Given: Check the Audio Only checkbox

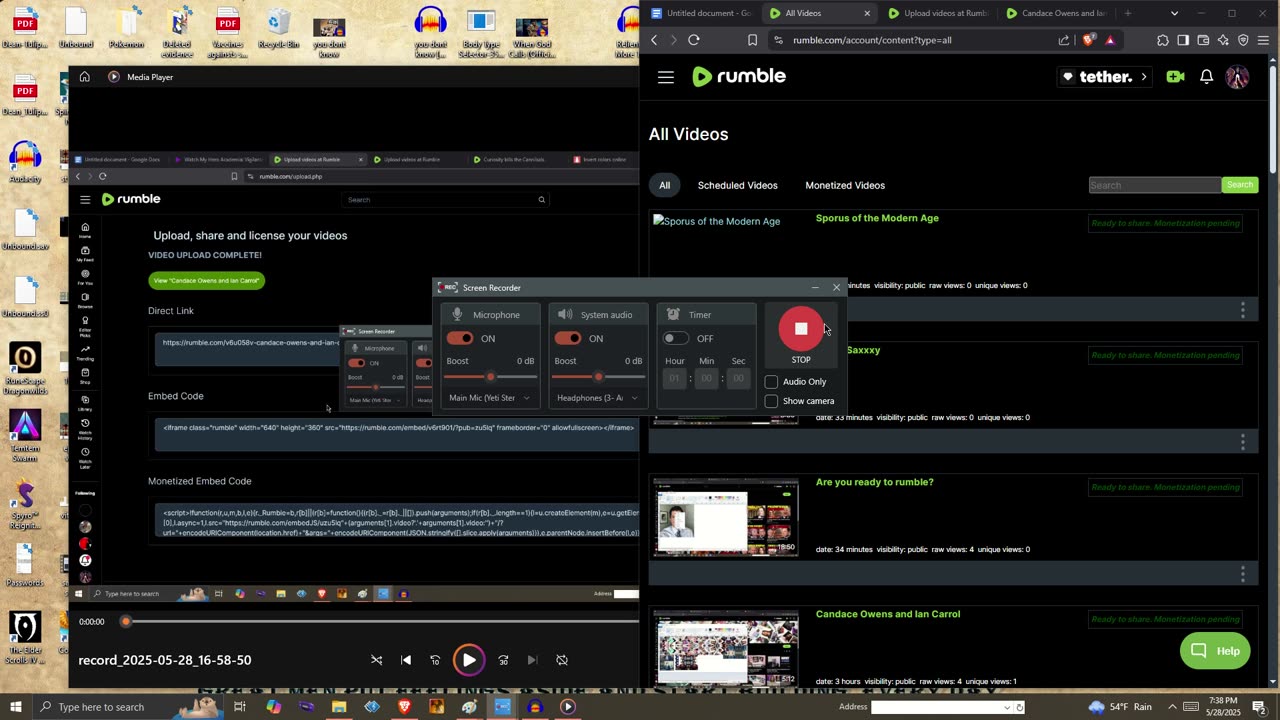Looking at the screenshot, I should point(771,382).
